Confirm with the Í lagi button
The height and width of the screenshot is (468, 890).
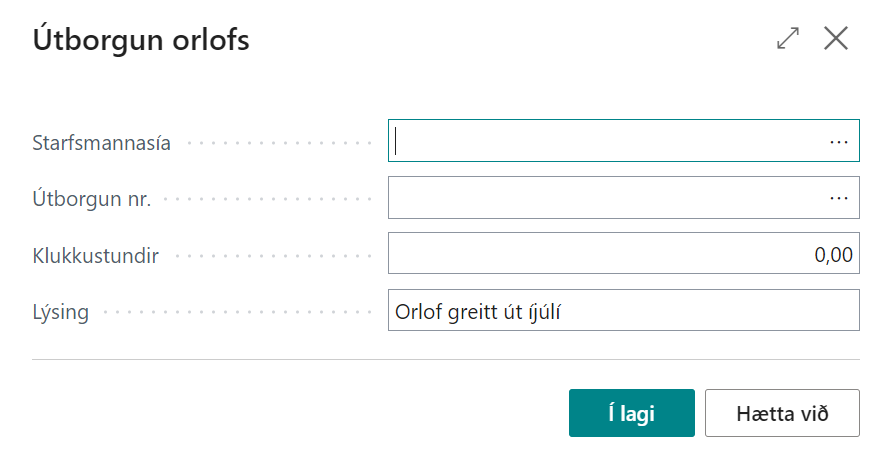coord(631,413)
